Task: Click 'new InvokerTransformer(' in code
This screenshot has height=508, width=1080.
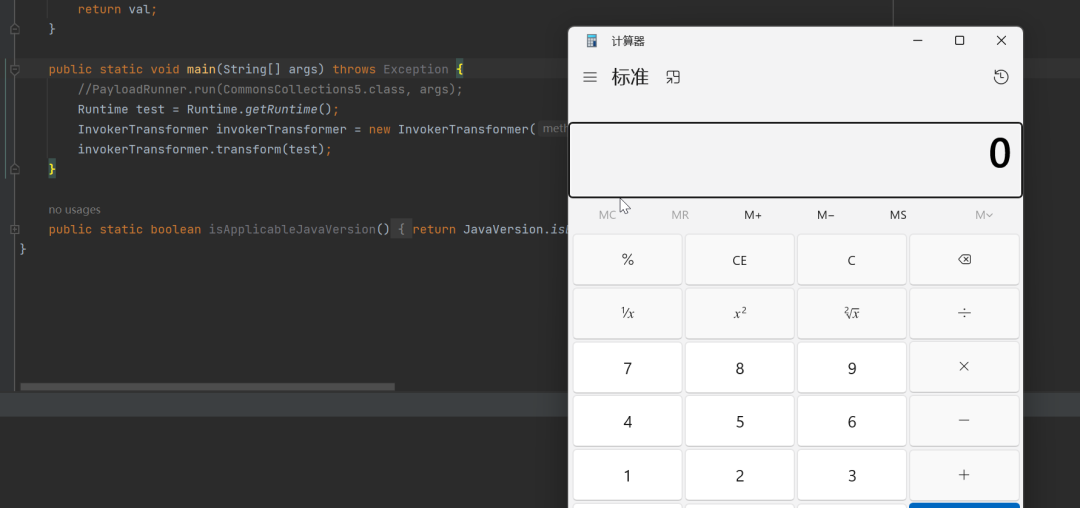Action: click(x=452, y=129)
